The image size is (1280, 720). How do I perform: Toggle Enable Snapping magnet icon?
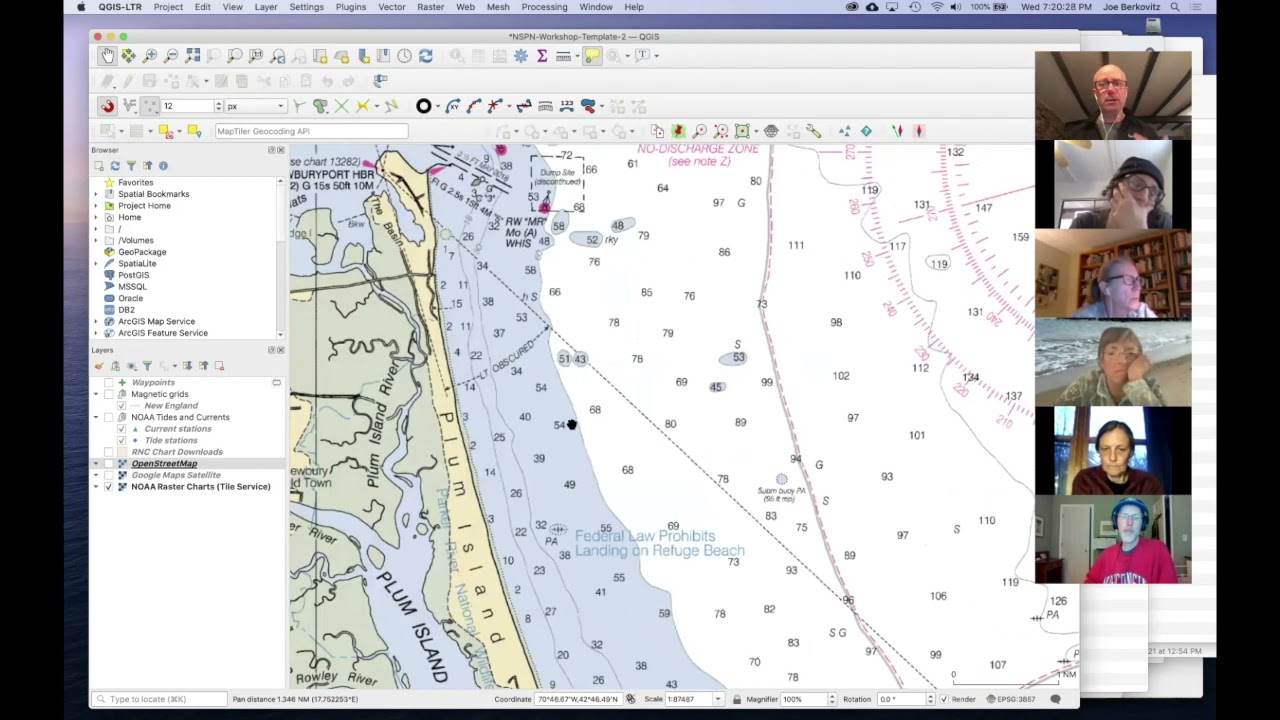point(107,106)
